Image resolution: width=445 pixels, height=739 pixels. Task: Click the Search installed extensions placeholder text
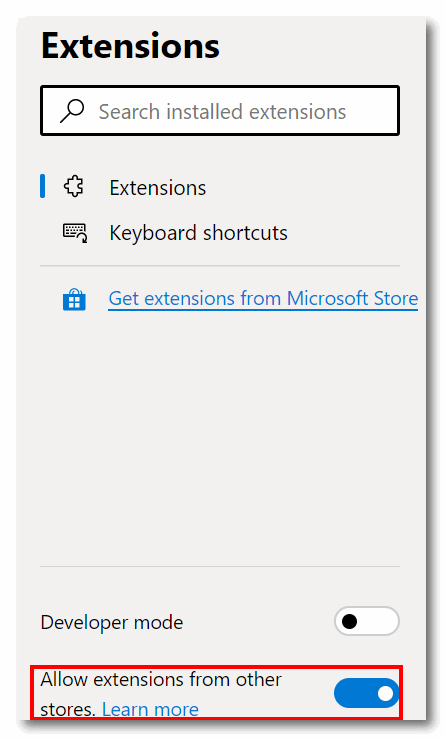pyautogui.click(x=222, y=112)
